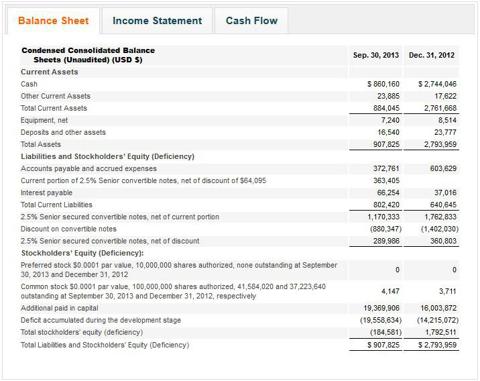Select current portion notes value 363,405
480x381 pixels.
pos(386,181)
